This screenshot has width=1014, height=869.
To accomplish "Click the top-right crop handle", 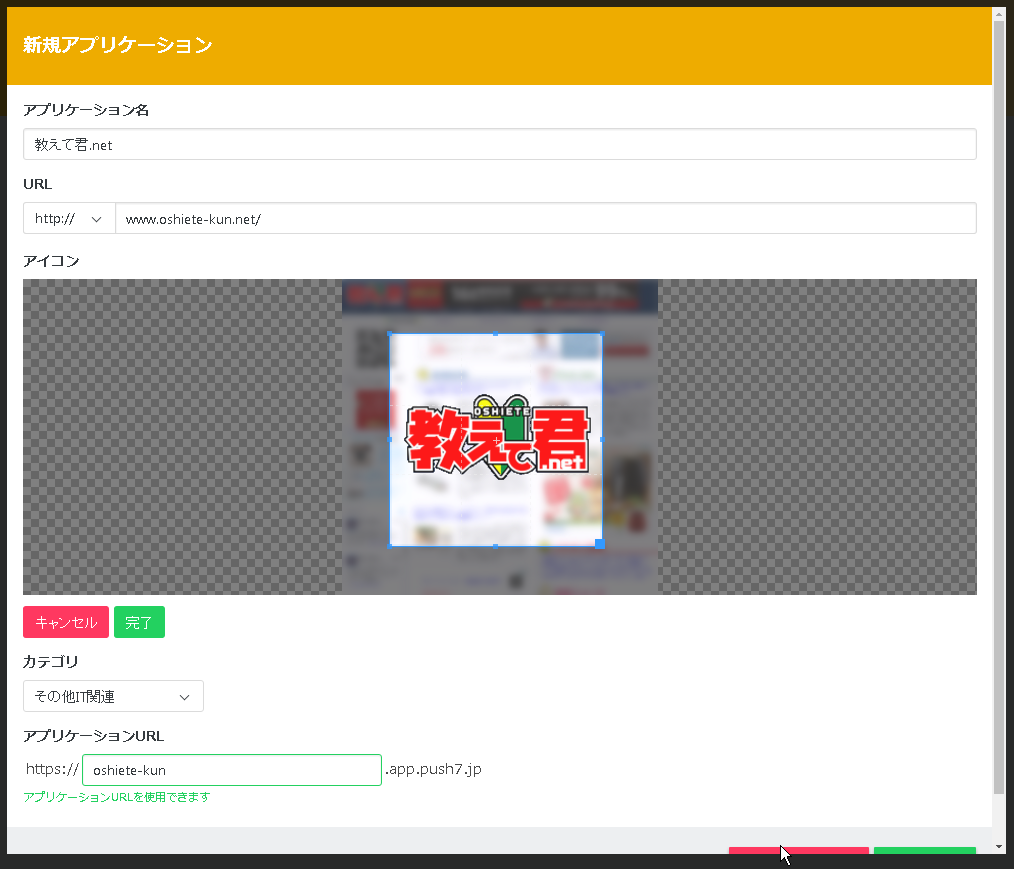I will [x=602, y=334].
